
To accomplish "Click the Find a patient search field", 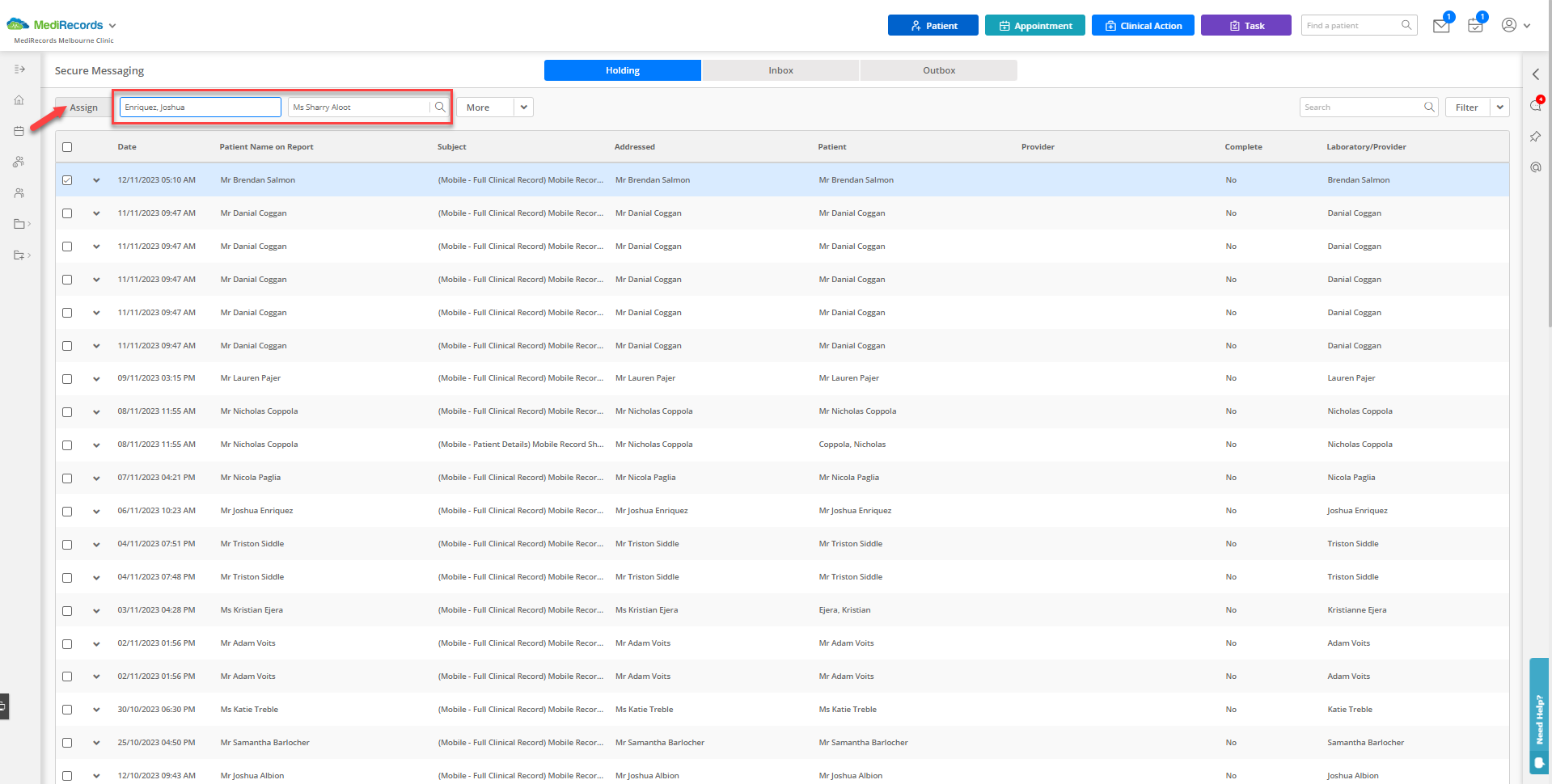I will pyautogui.click(x=1351, y=25).
